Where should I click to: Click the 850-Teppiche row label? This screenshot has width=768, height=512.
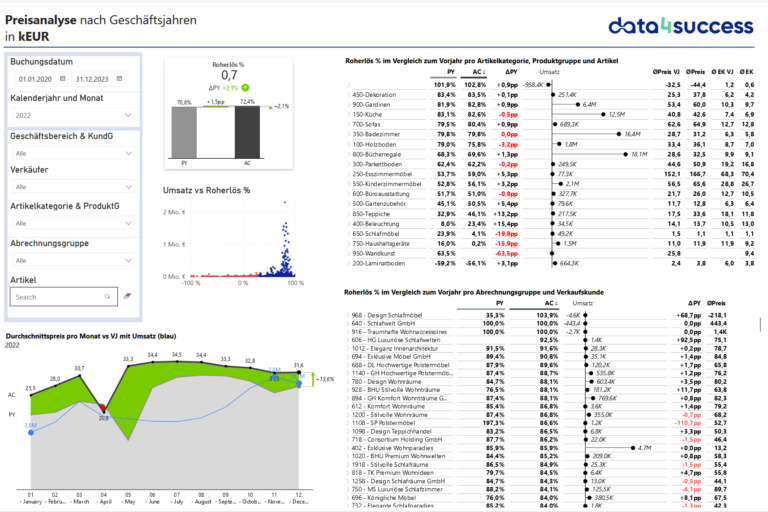pos(371,214)
